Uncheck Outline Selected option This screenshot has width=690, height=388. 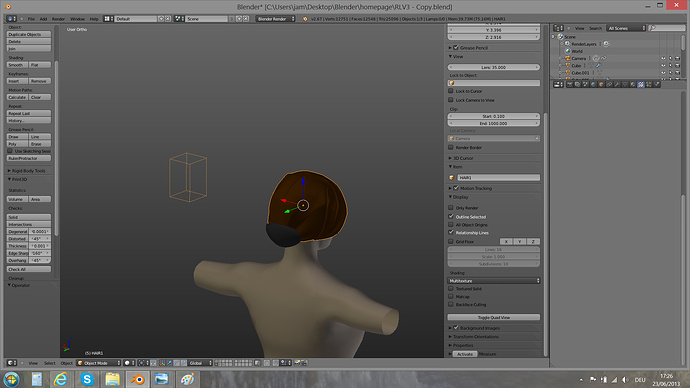(x=451, y=216)
